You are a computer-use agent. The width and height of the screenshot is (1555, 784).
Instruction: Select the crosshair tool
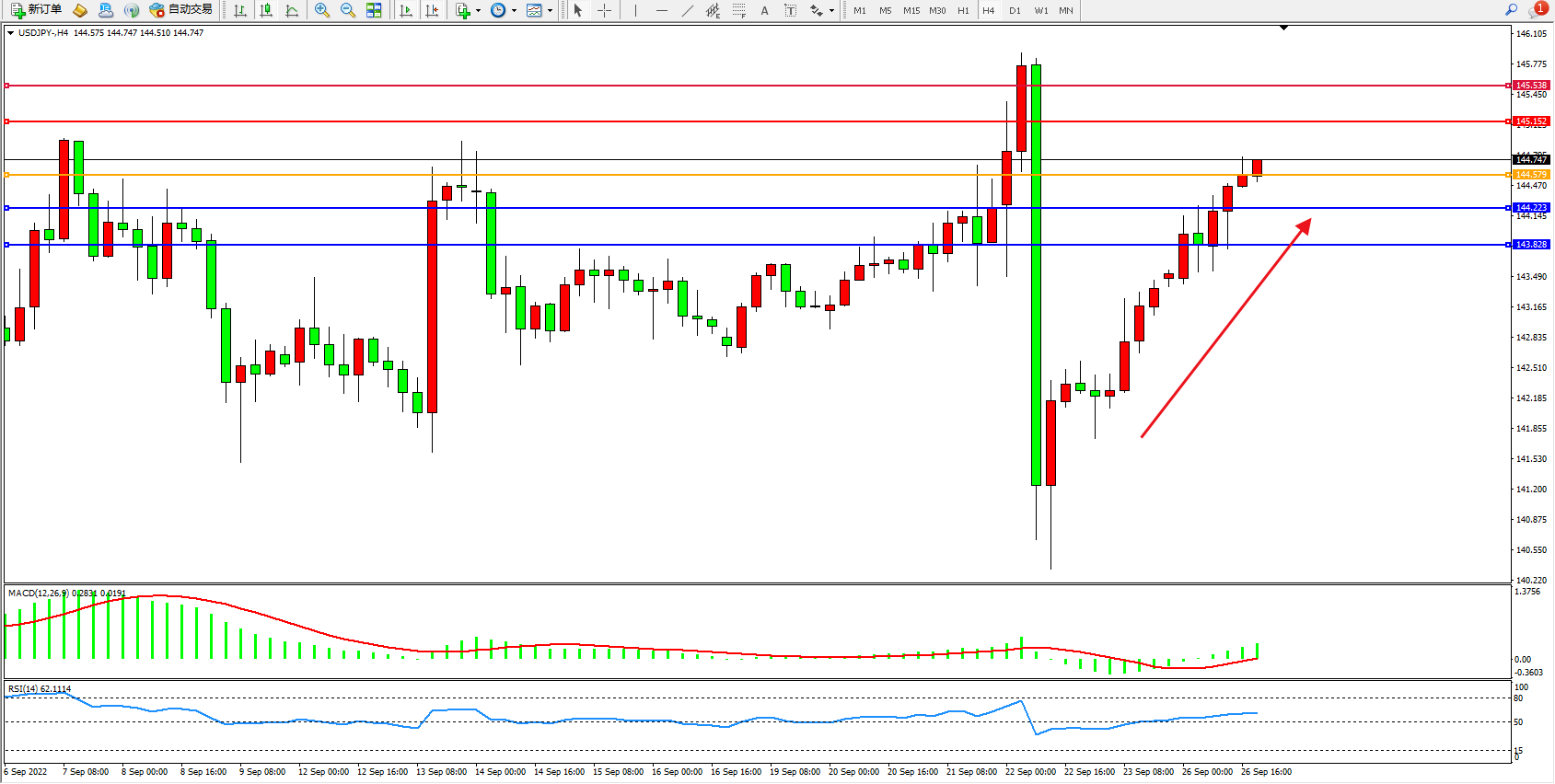(604, 10)
